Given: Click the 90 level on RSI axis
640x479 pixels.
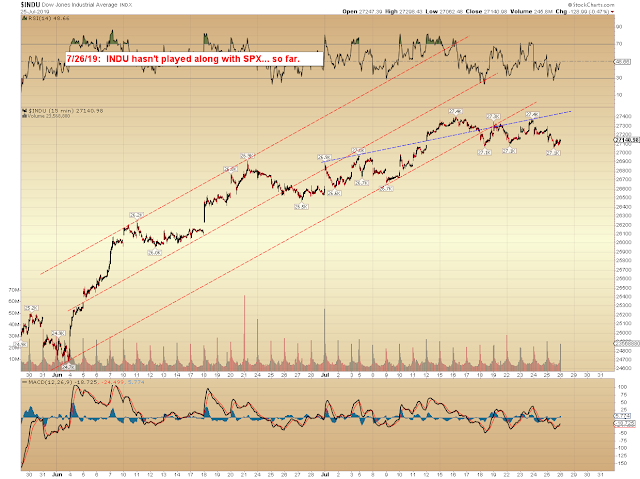Looking at the screenshot, I should click(x=619, y=27).
